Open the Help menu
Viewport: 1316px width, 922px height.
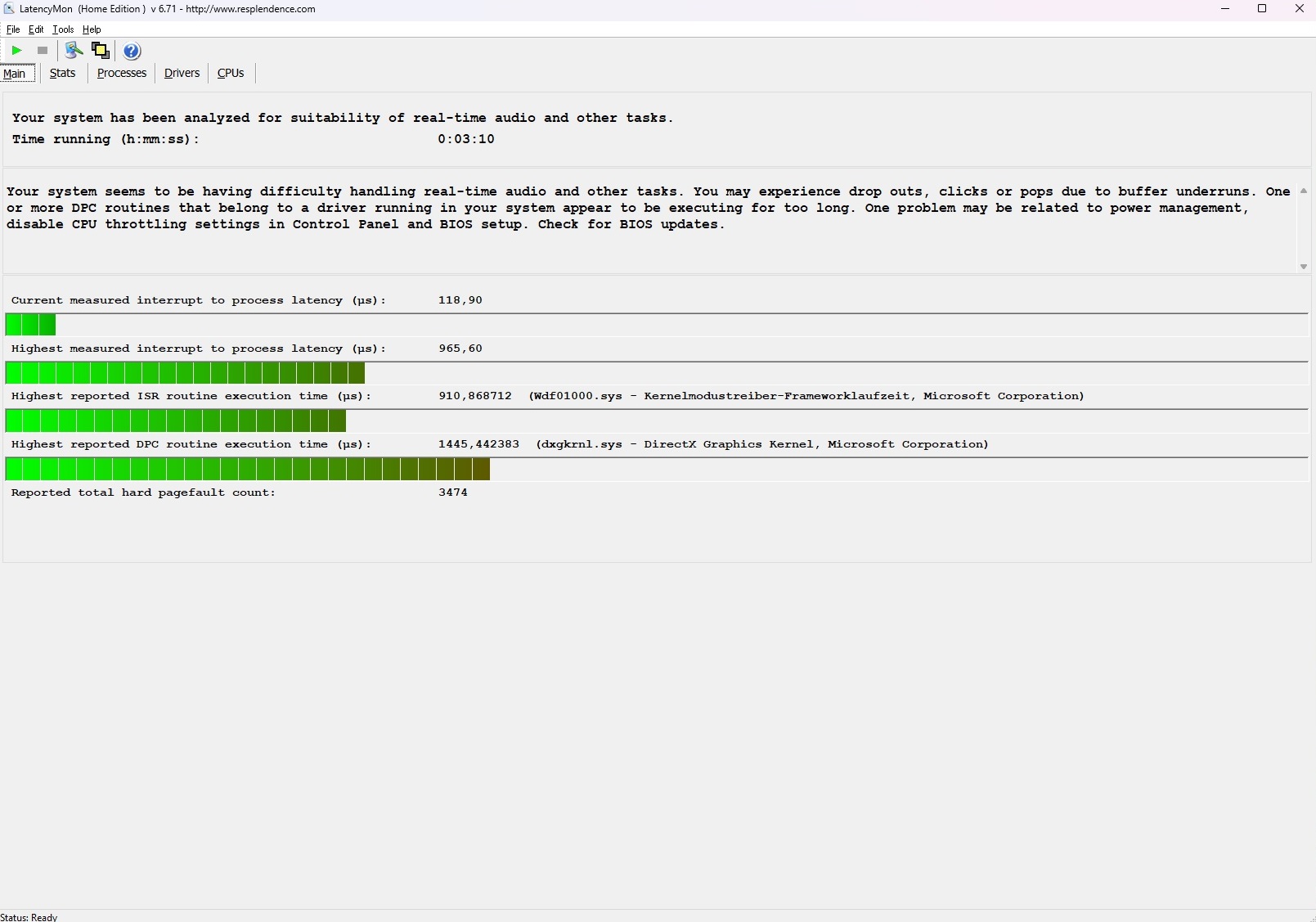point(92,29)
